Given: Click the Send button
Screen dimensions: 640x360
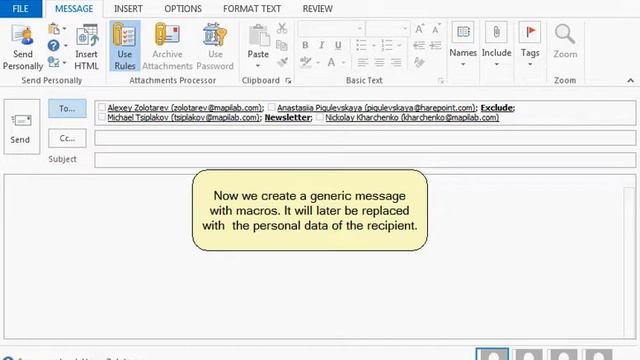Looking at the screenshot, I should (22, 127).
